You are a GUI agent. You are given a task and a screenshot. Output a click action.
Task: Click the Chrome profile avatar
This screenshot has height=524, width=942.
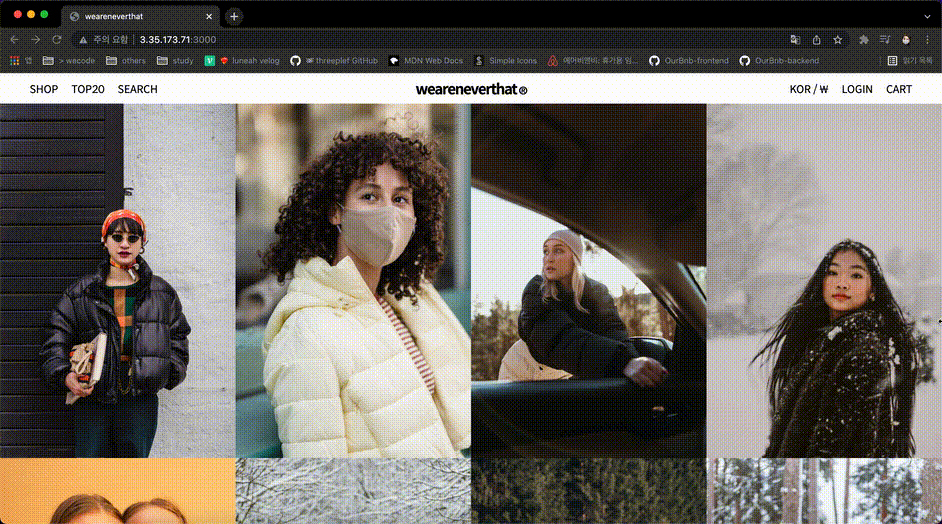906,40
